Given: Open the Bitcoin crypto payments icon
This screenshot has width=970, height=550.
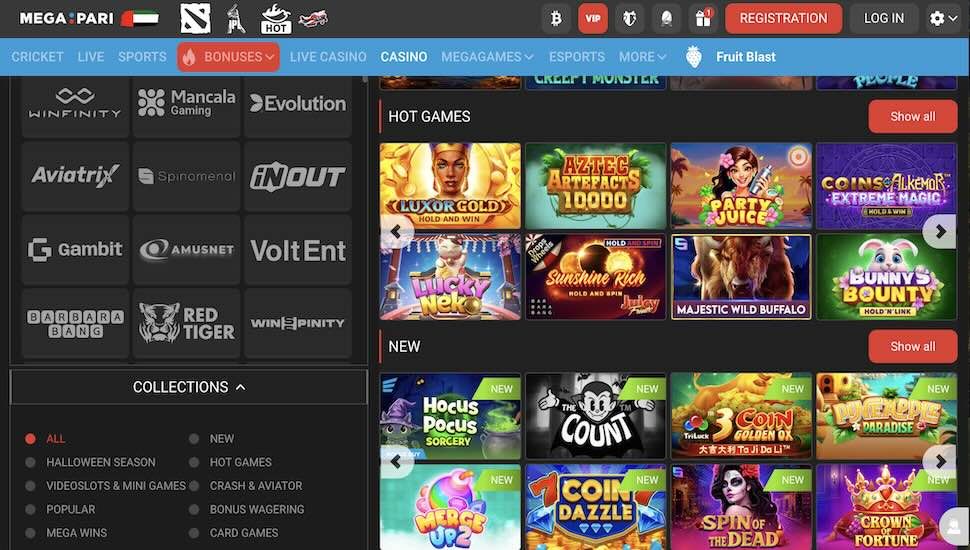Looking at the screenshot, I should (556, 19).
